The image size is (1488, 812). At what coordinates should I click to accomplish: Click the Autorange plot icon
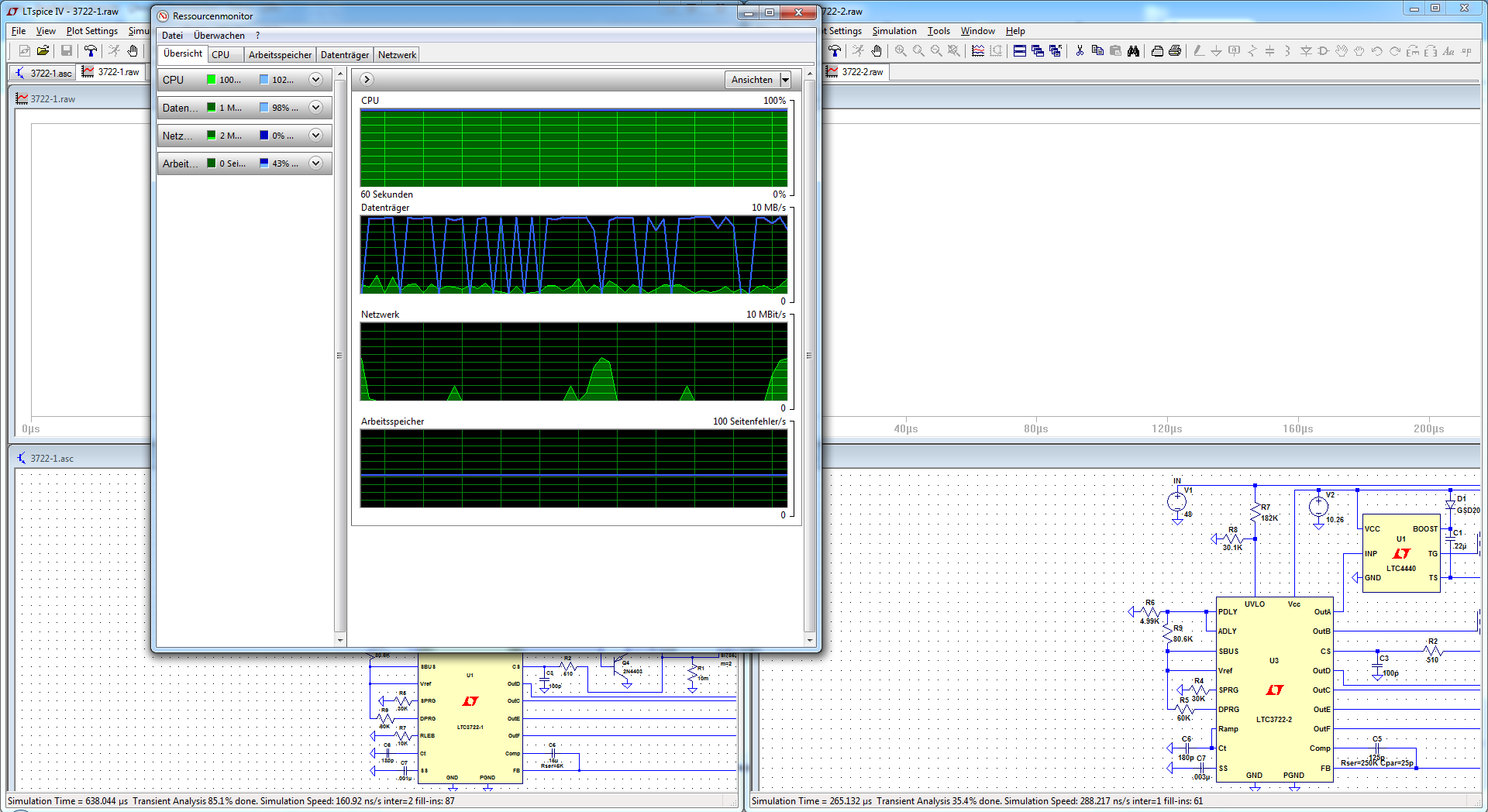coord(996,50)
